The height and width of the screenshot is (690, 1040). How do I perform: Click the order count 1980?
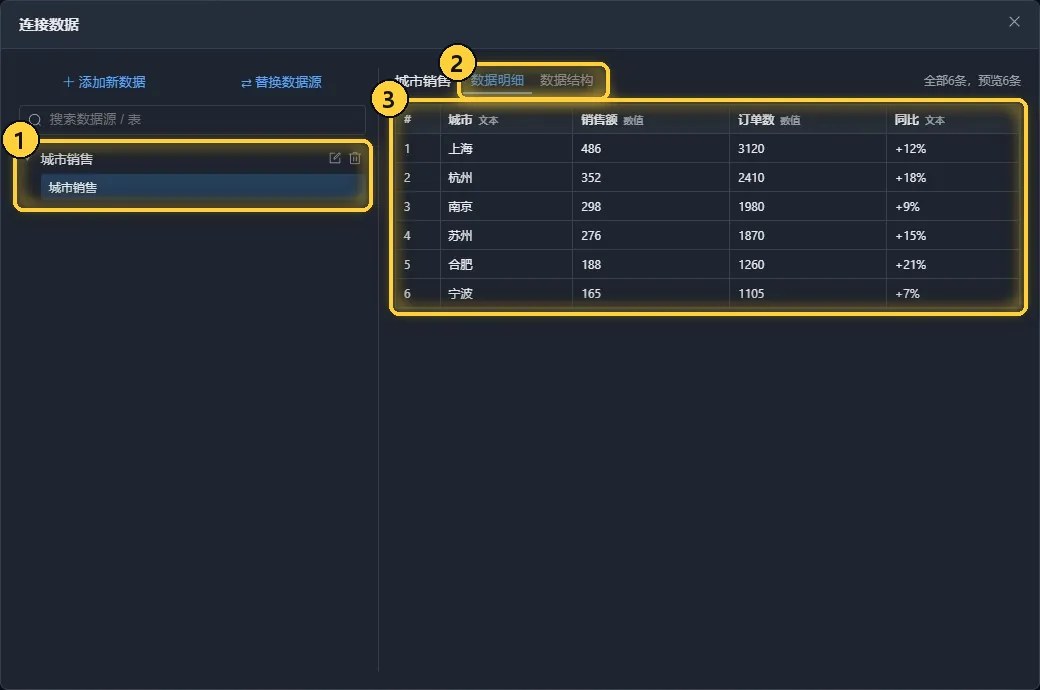[808, 206]
